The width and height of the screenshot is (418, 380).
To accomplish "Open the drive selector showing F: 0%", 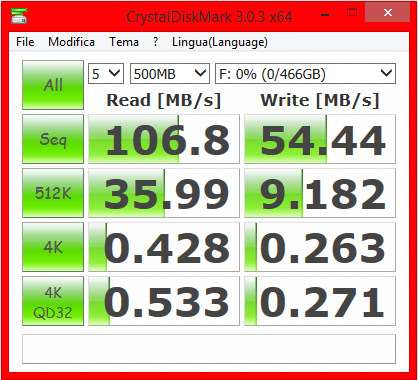I will click(x=306, y=73).
